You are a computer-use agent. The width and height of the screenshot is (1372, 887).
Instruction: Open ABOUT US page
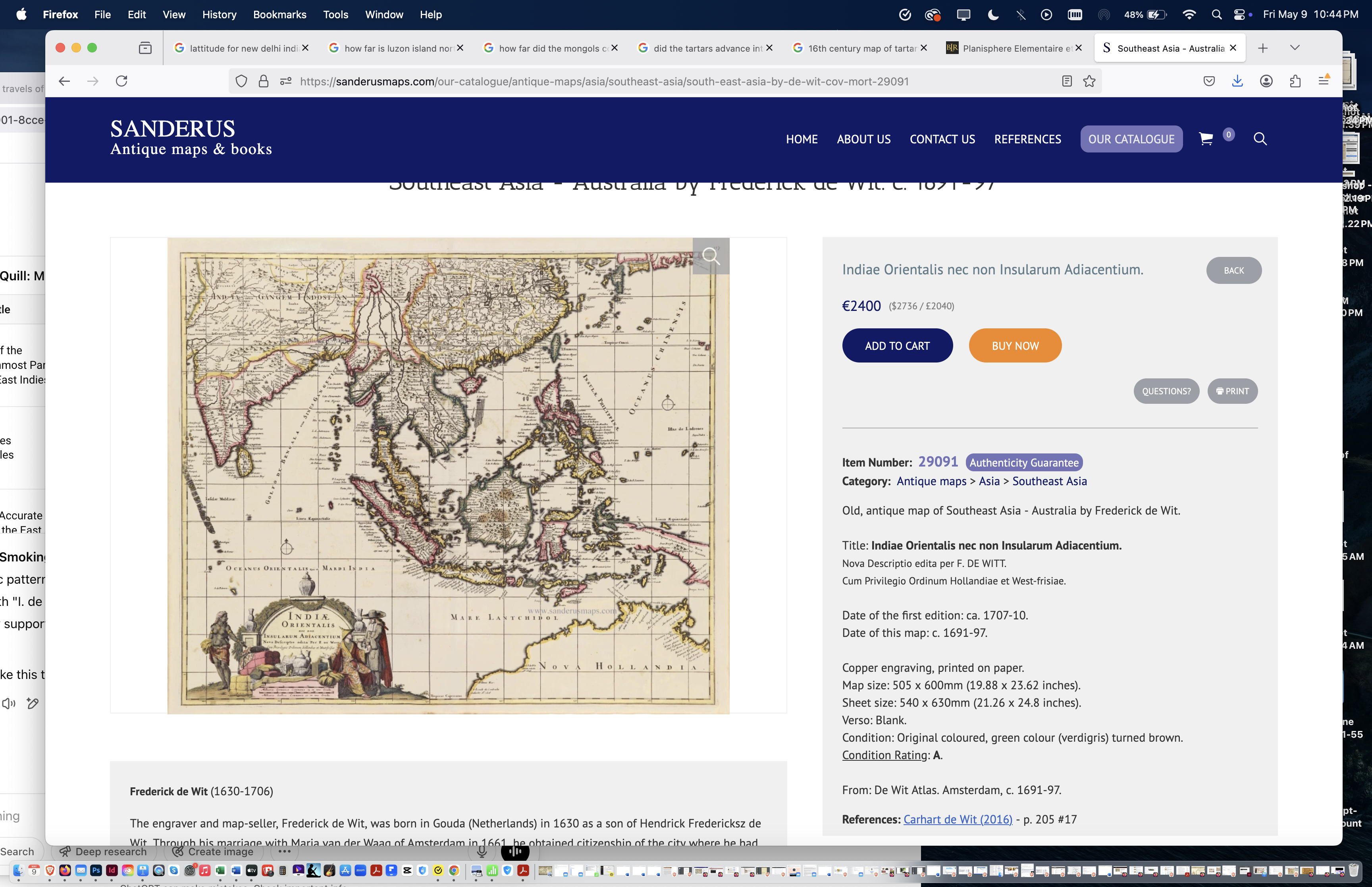(x=863, y=139)
